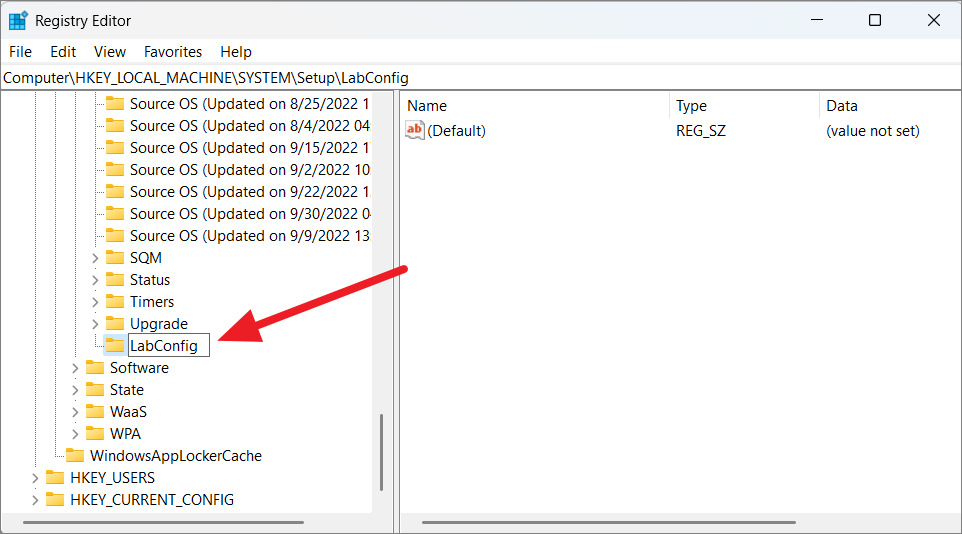Screen dimensions: 962x534
Task: Click the WaaS folder icon
Action: point(94,412)
